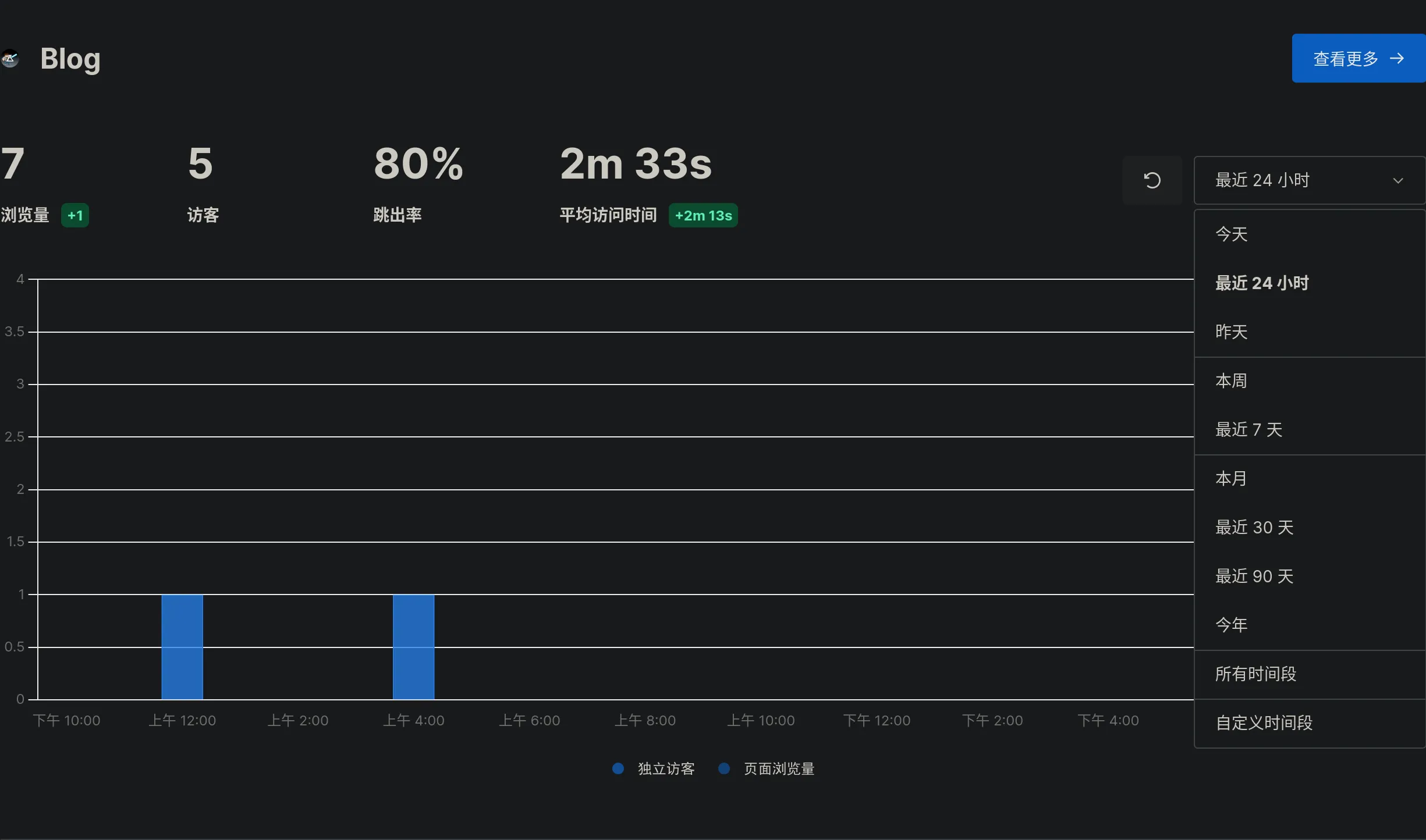
Task: Click the arrow on the 查看更多 button
Action: (1397, 58)
